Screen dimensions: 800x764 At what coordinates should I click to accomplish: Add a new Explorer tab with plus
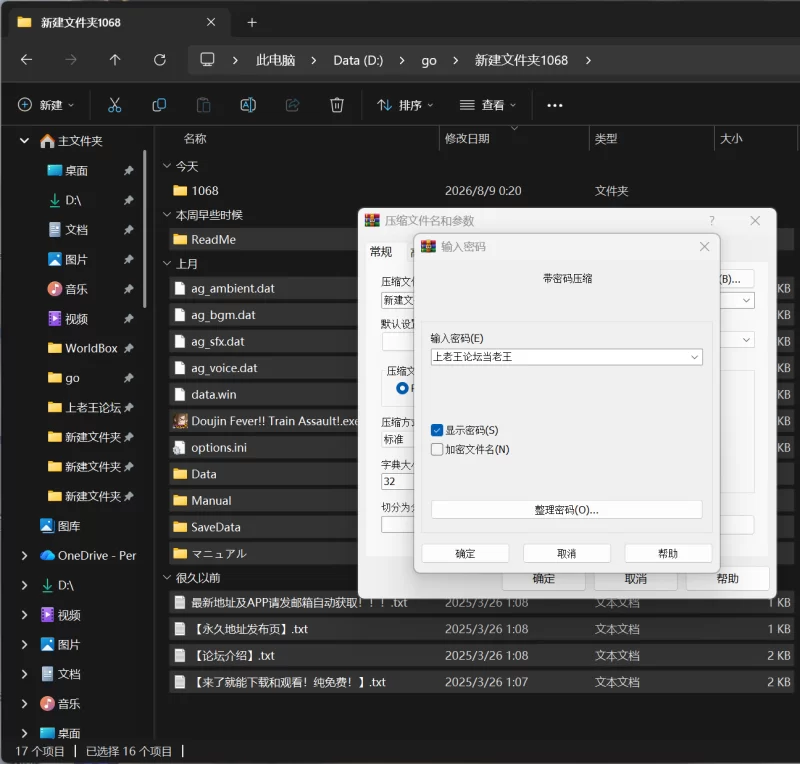(x=252, y=22)
